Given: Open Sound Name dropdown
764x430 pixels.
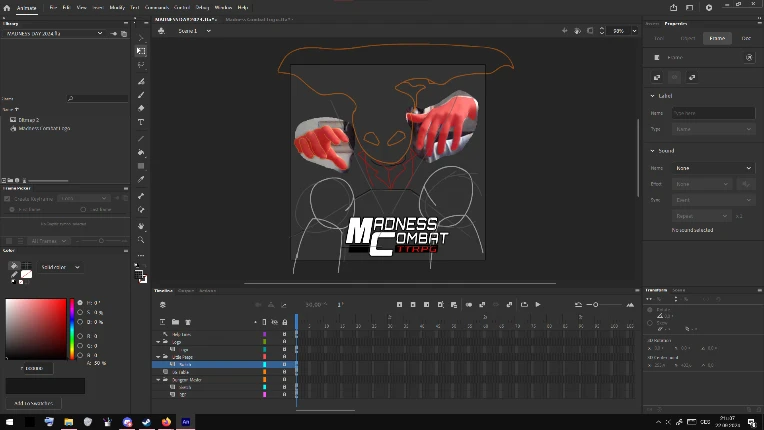Looking at the screenshot, I should (x=713, y=168).
